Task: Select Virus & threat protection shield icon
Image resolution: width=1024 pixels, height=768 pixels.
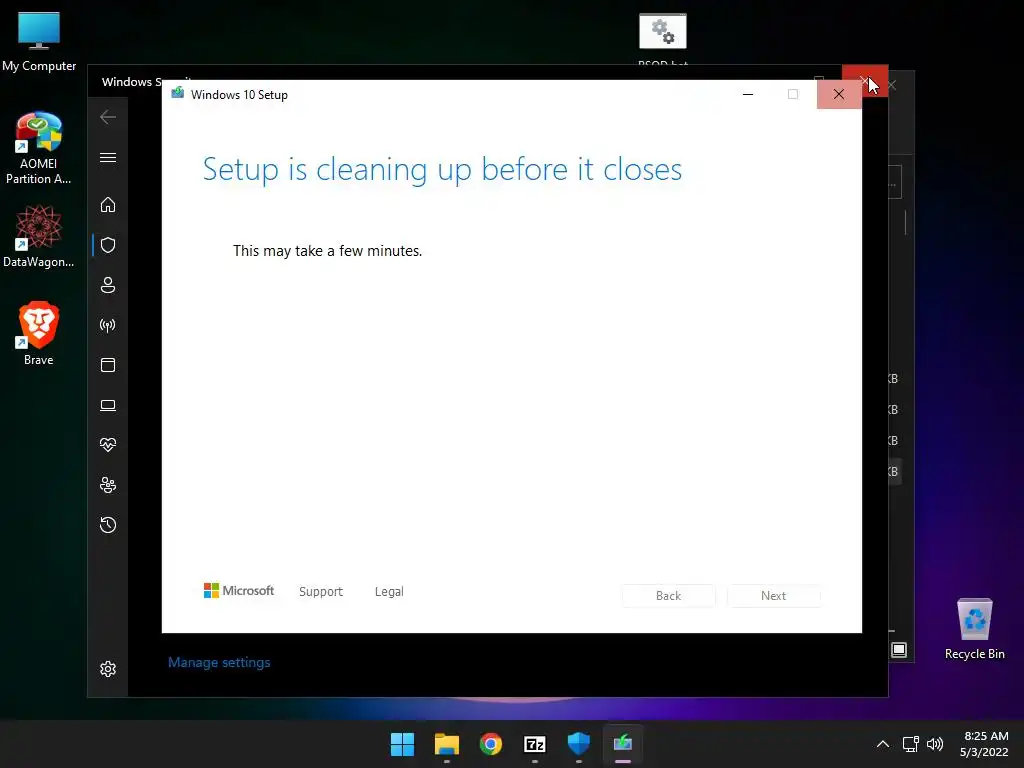Action: pos(108,245)
